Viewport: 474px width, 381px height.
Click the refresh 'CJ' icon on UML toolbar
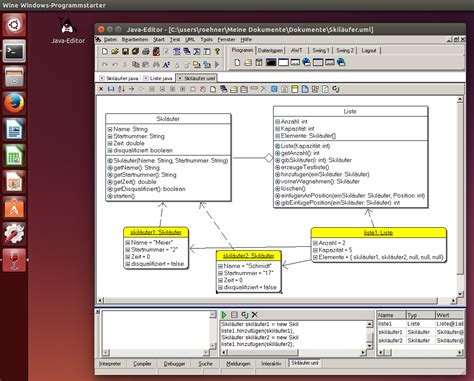tap(336, 89)
